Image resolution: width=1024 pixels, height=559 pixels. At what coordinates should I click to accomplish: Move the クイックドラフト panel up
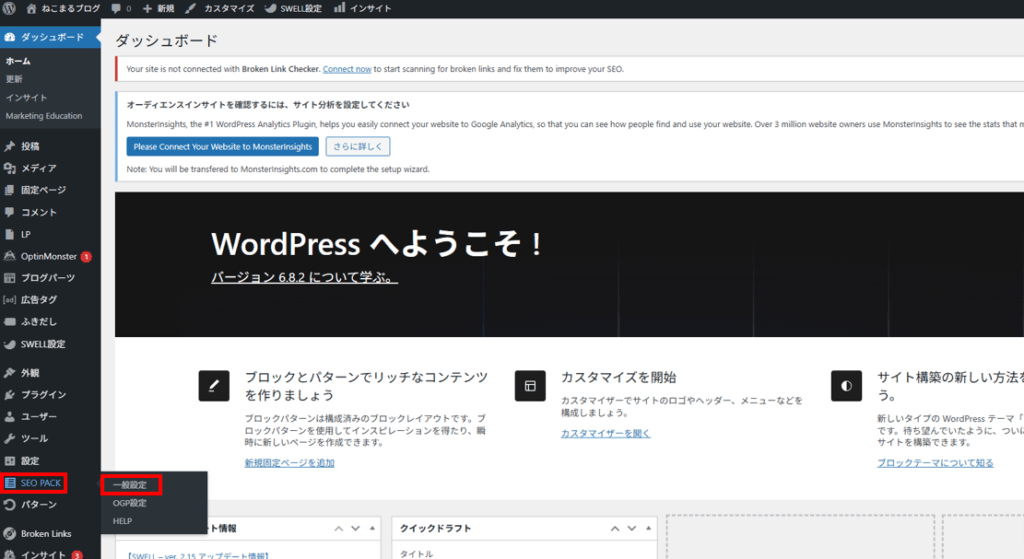tap(615, 528)
